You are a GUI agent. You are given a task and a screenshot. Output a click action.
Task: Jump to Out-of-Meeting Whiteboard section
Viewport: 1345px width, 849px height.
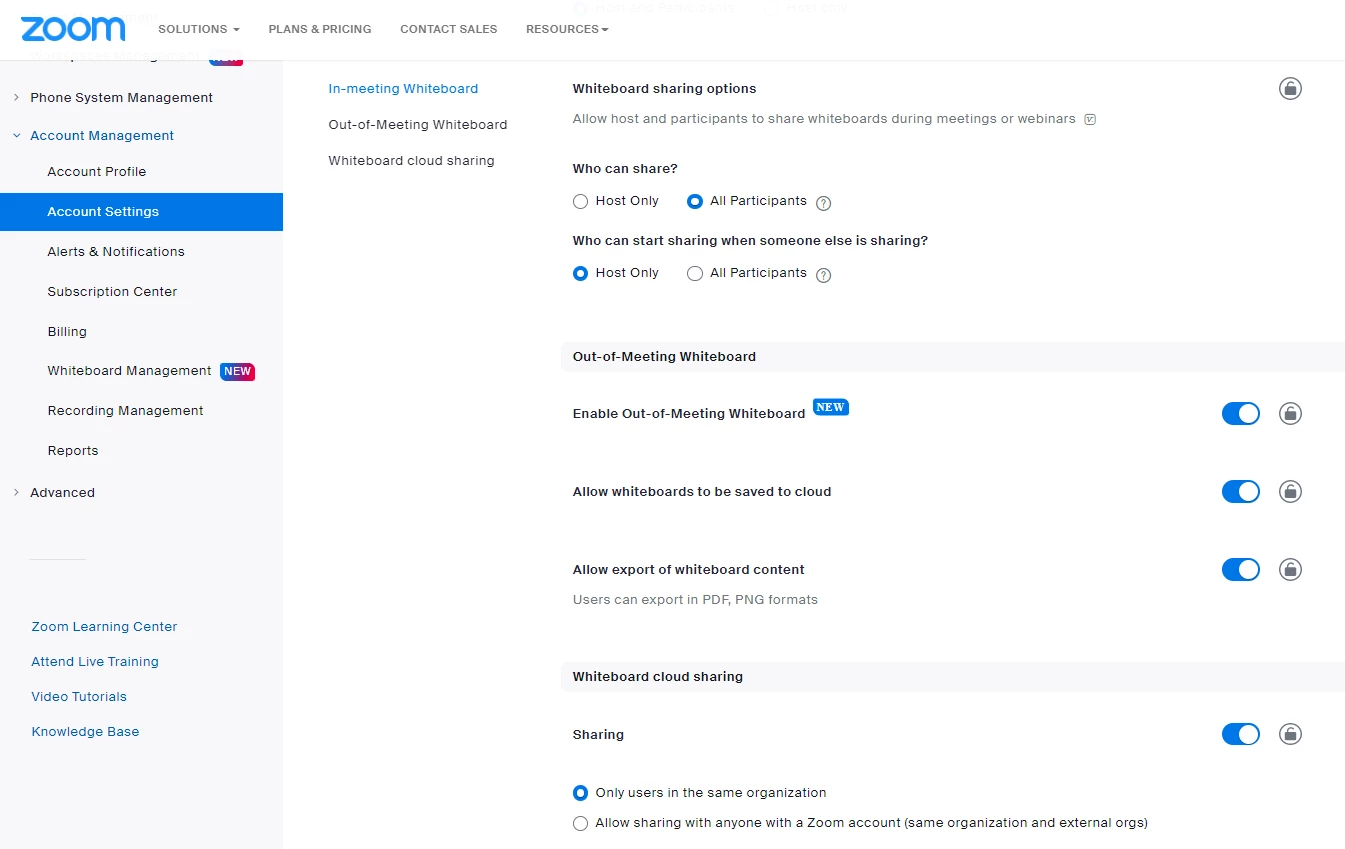coord(418,125)
